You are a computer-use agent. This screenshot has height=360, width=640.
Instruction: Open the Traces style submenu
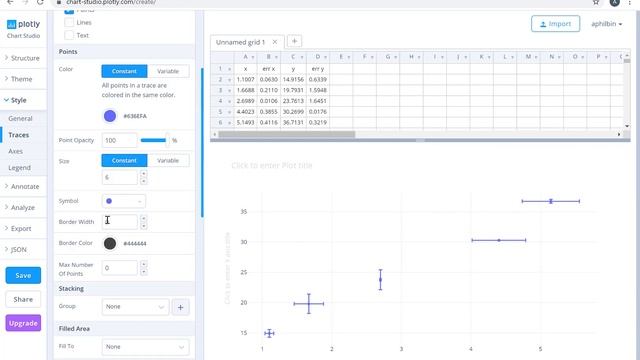tap(19, 135)
